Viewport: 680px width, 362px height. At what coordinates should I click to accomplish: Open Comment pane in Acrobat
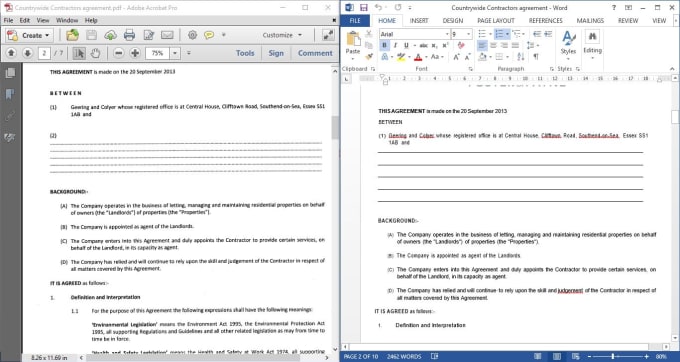point(315,53)
